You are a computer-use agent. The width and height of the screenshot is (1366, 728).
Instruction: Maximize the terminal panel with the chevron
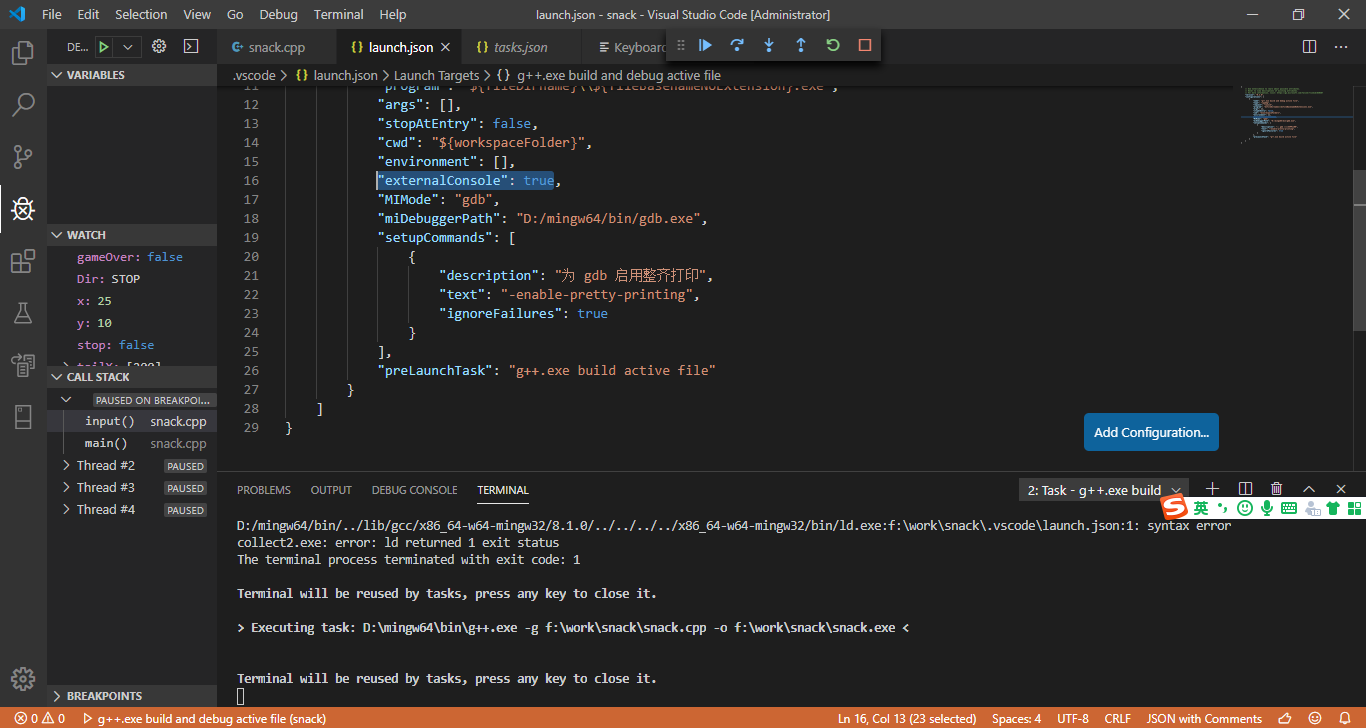(1309, 489)
